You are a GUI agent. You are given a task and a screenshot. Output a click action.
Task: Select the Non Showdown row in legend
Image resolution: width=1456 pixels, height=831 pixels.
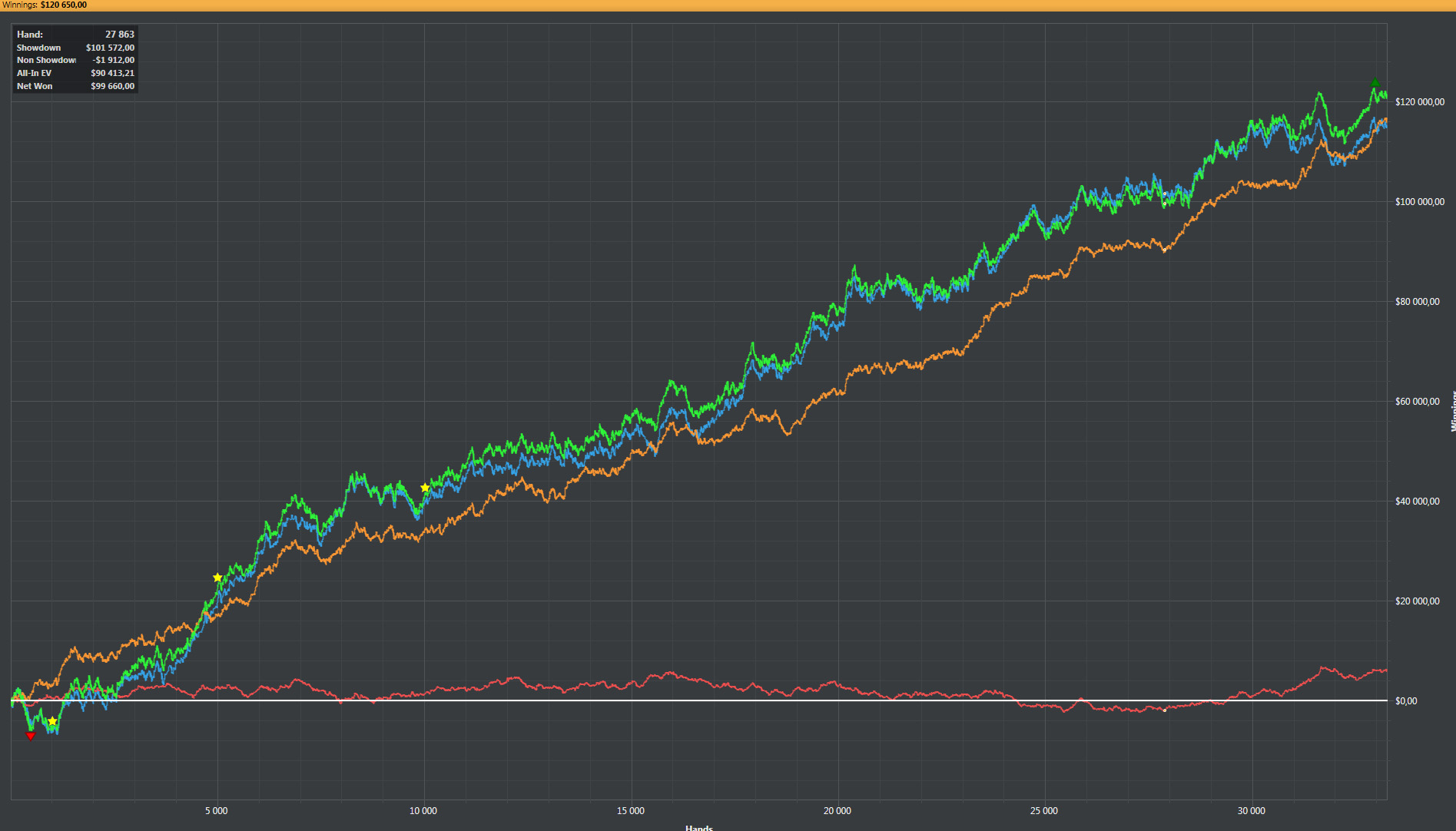[75, 60]
